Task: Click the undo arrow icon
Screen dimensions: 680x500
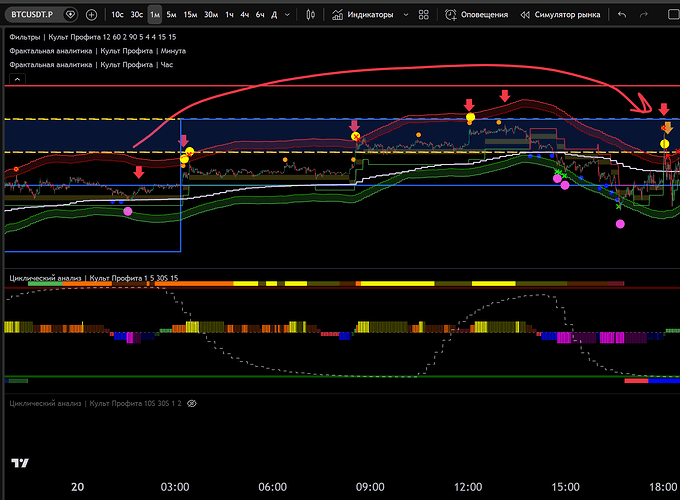Action: [x=622, y=15]
